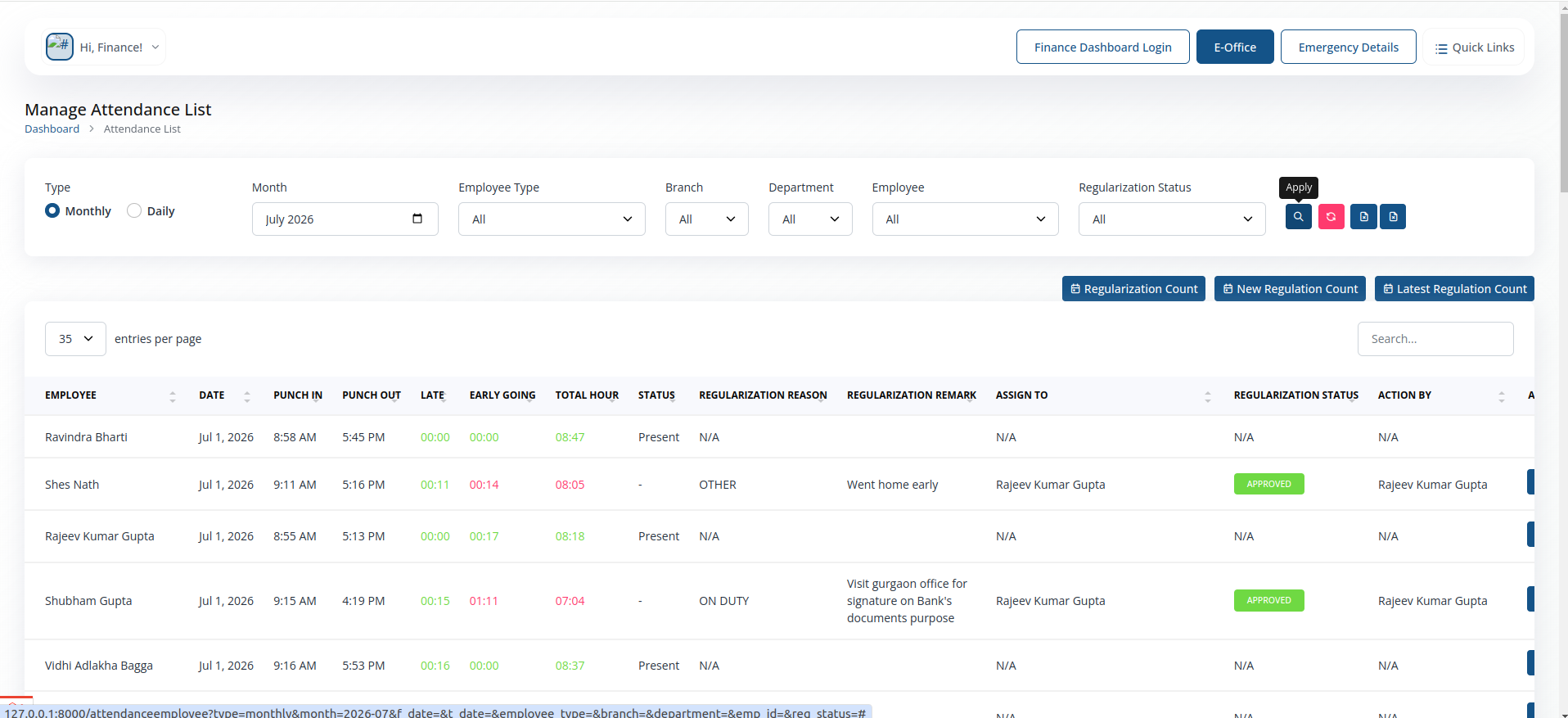Sort table by the Date column arrows
Image resolution: width=1568 pixels, height=718 pixels.
247,396
